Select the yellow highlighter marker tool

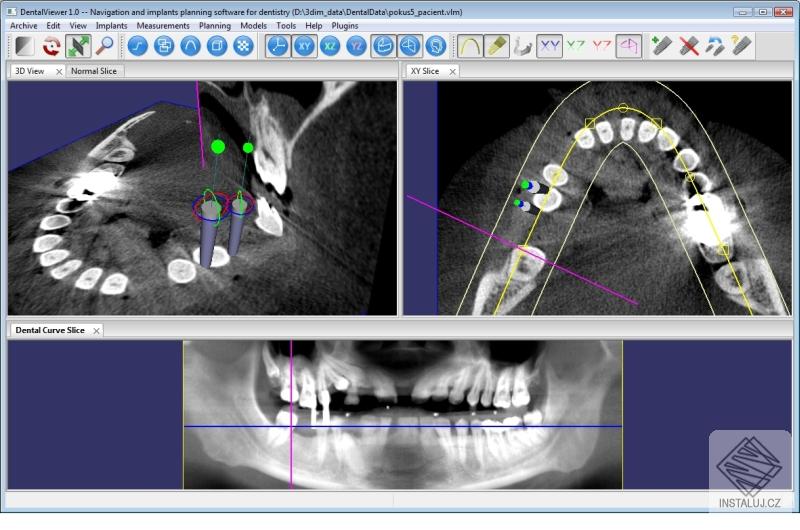pos(496,46)
